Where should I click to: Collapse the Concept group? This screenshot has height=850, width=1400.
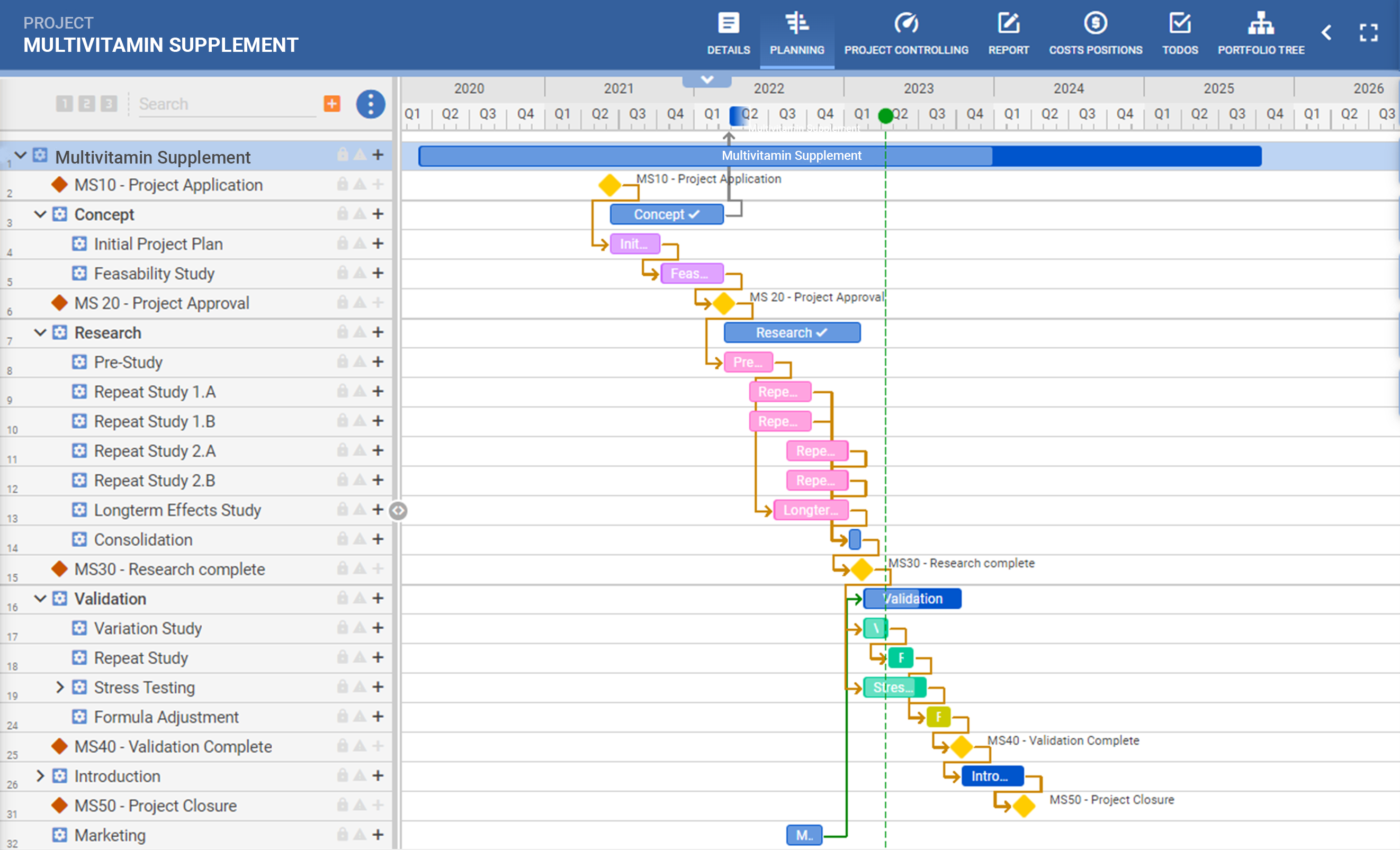click(40, 214)
